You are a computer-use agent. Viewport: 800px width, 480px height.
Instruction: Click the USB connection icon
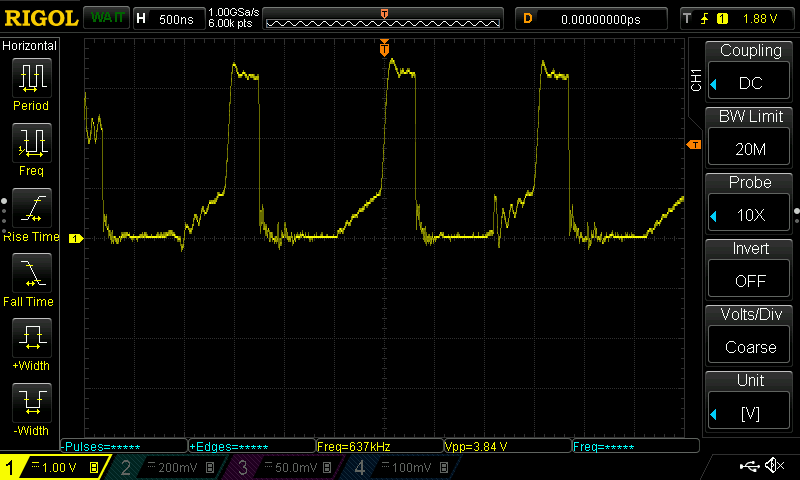point(748,466)
